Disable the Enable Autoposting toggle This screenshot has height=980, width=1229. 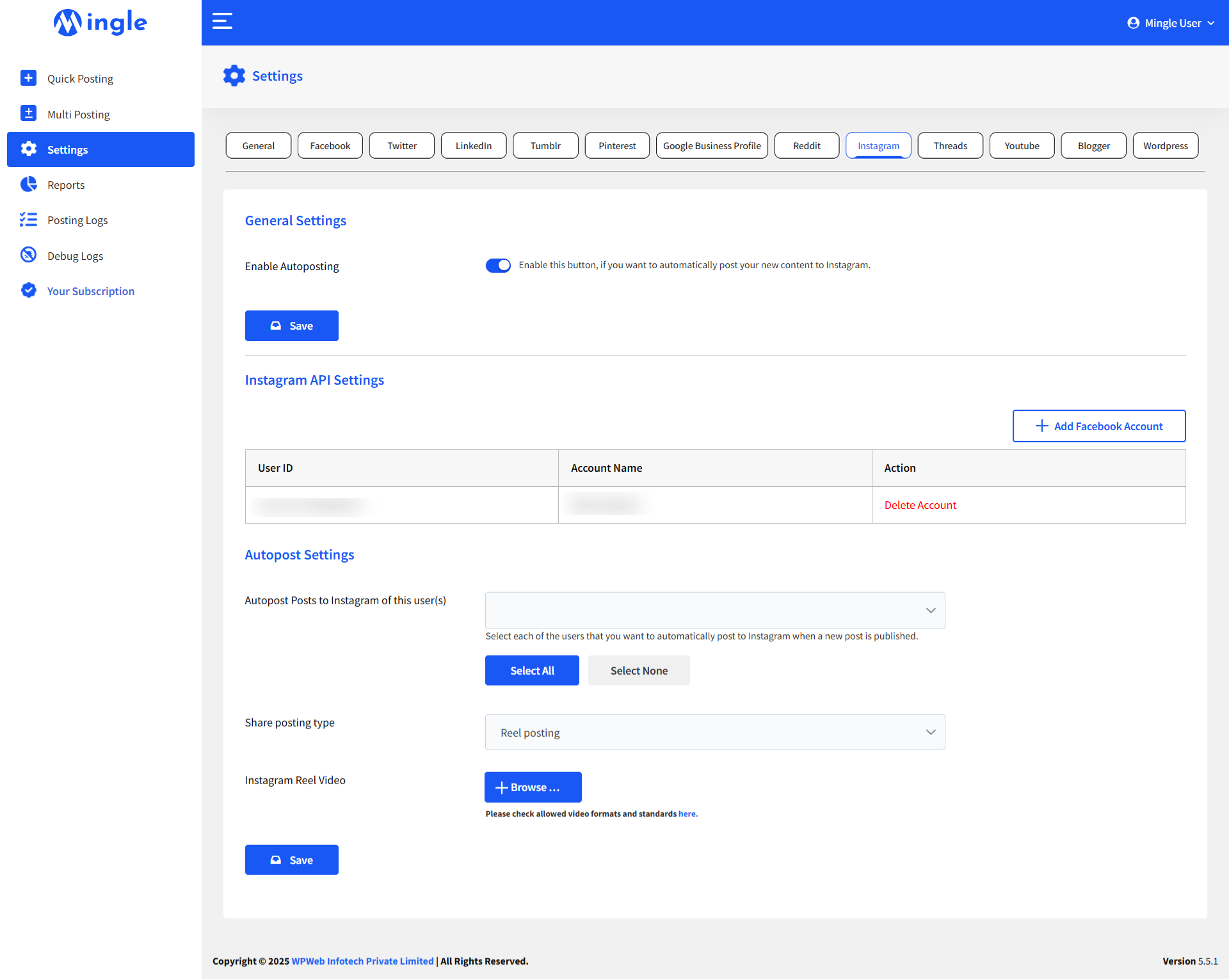click(x=498, y=265)
